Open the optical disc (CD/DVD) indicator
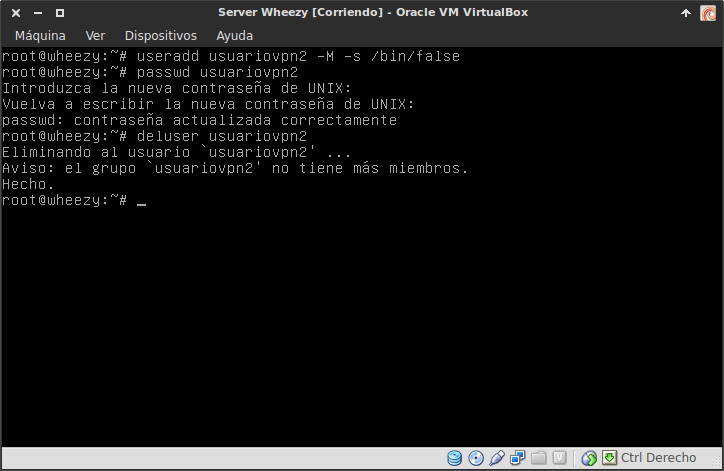This screenshot has width=724, height=471. tap(476, 459)
